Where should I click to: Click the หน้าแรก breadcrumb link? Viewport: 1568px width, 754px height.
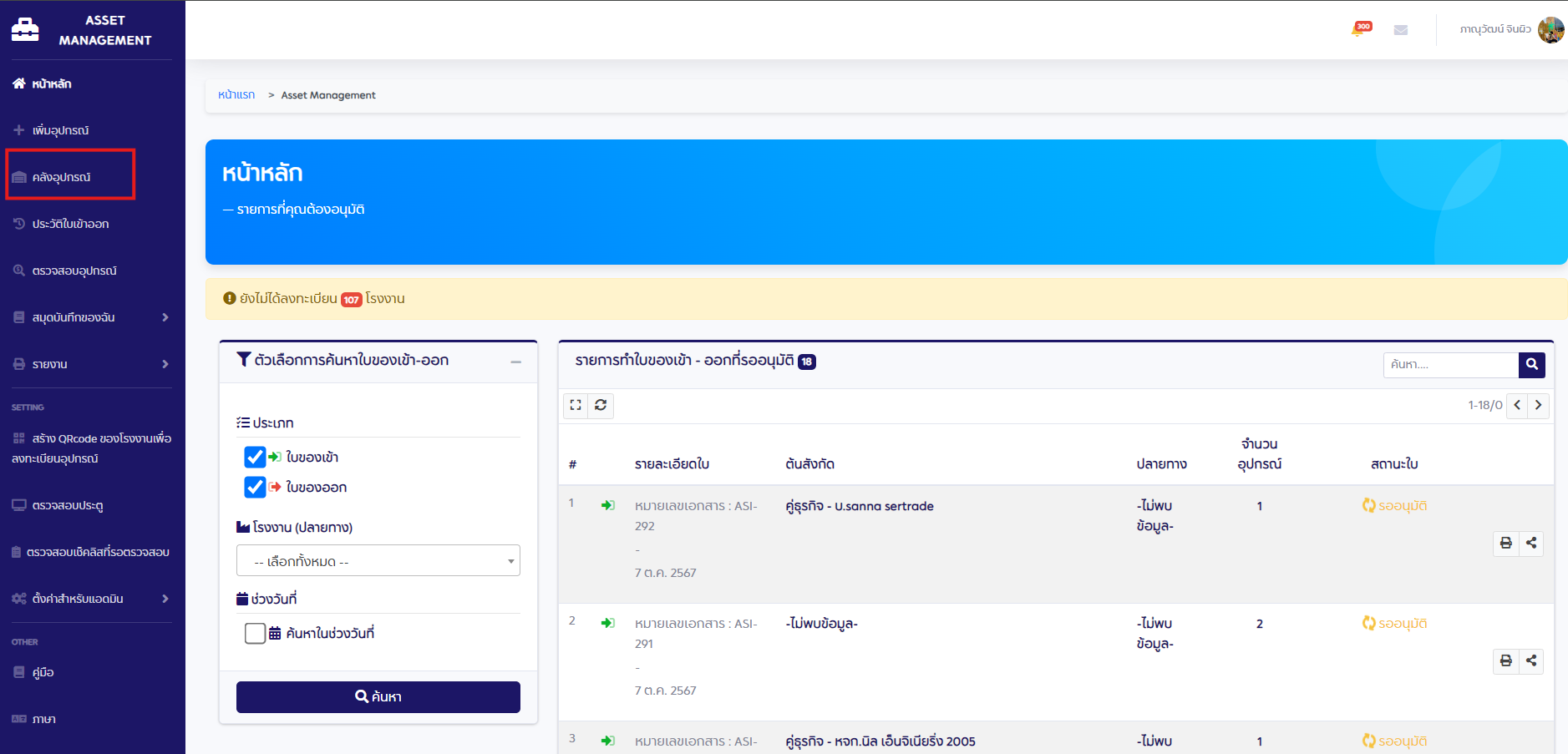pos(236,95)
